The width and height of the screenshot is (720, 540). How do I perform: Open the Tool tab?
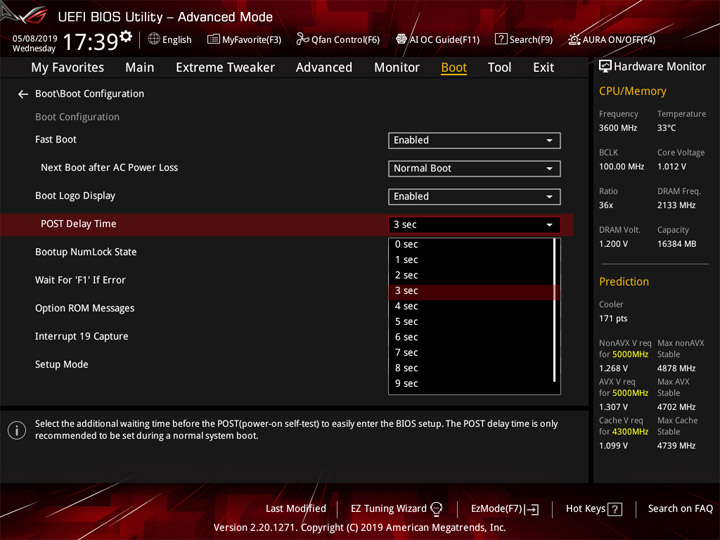point(499,68)
